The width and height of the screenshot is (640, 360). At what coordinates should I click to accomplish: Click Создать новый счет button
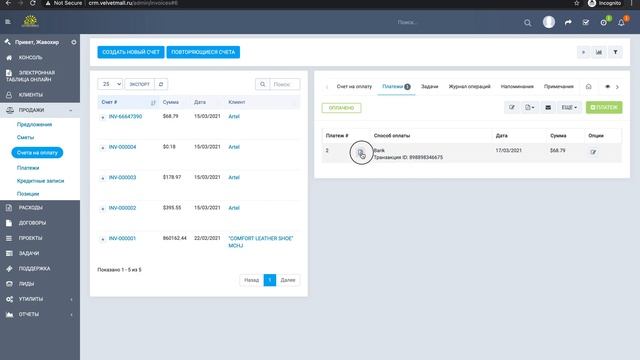(x=131, y=52)
